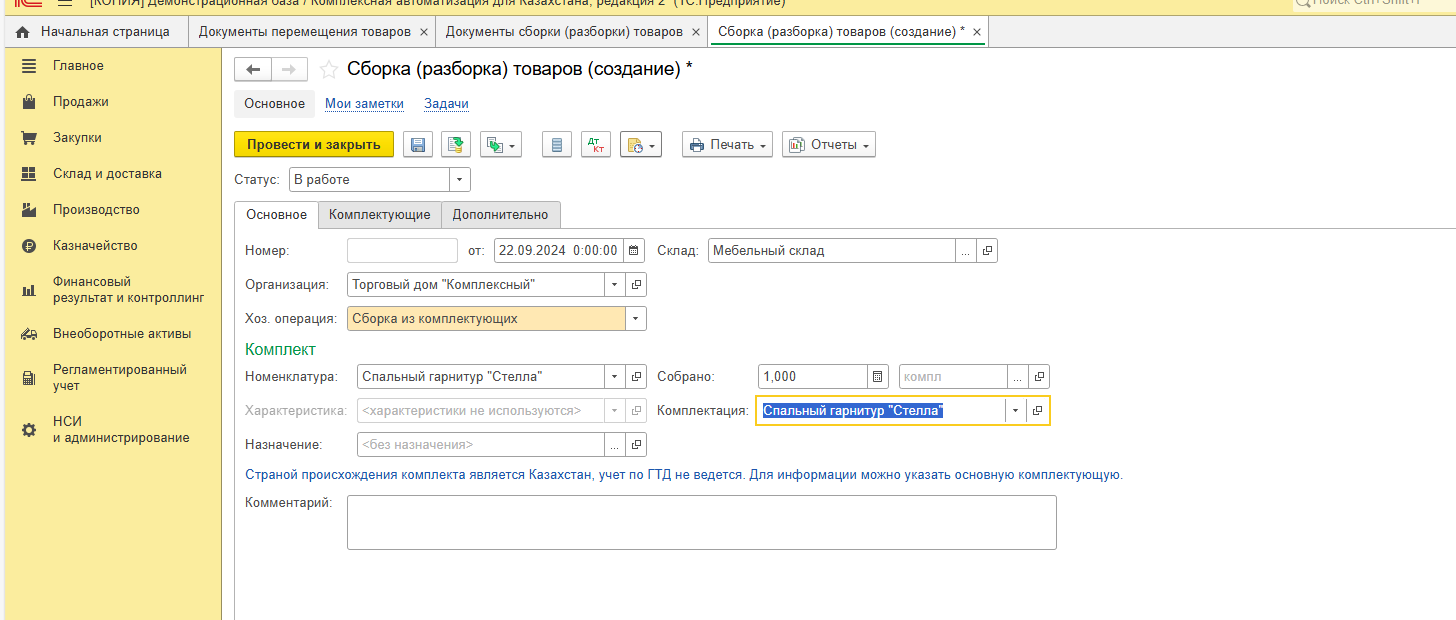Click into the Комментарий text field
The width and height of the screenshot is (1456, 620).
[701, 522]
